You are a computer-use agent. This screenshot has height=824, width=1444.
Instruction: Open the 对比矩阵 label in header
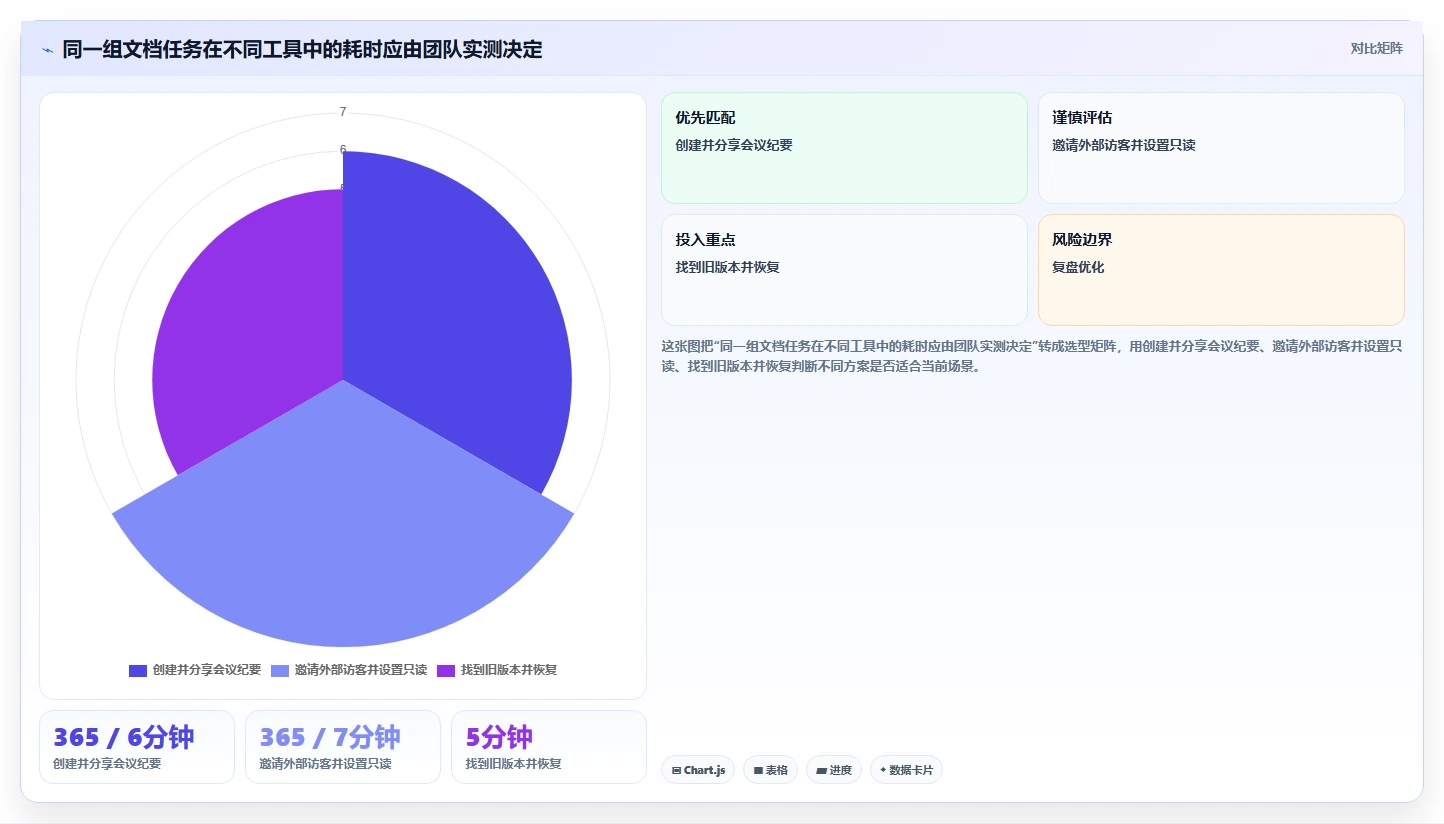coord(1376,48)
